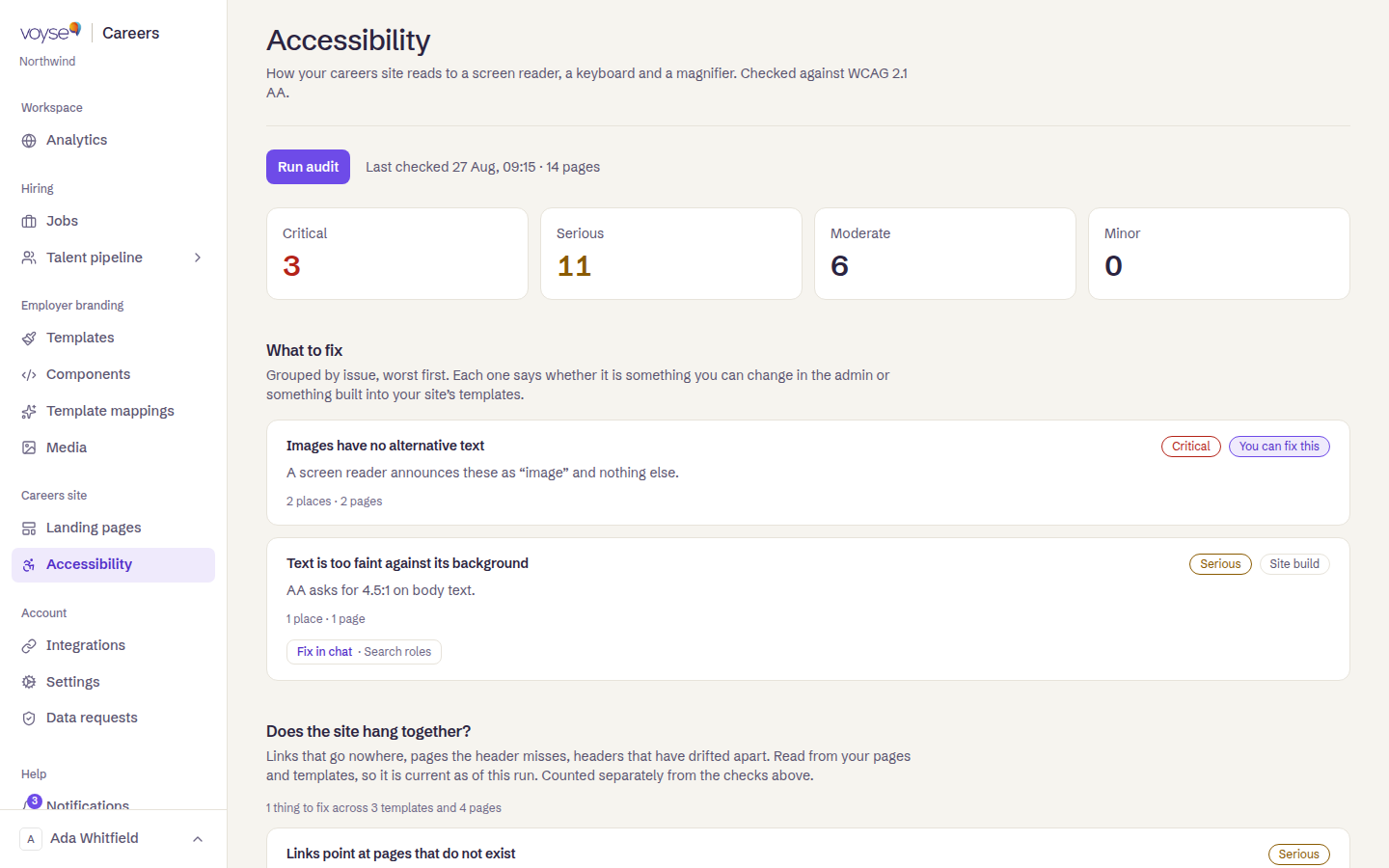Viewport: 1389px width, 868px height.
Task: Click the Careers label beside the logo
Action: coord(130,34)
